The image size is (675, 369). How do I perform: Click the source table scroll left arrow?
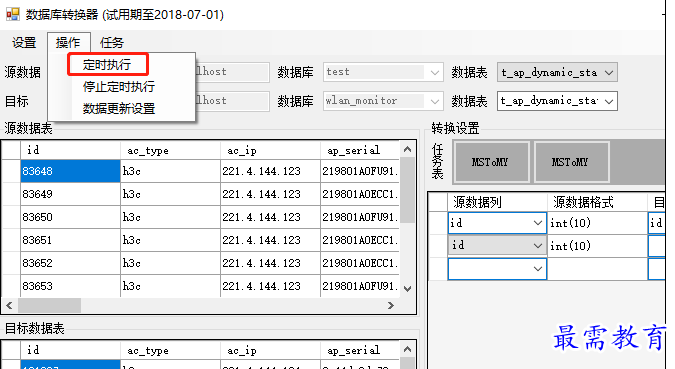tap(9, 305)
